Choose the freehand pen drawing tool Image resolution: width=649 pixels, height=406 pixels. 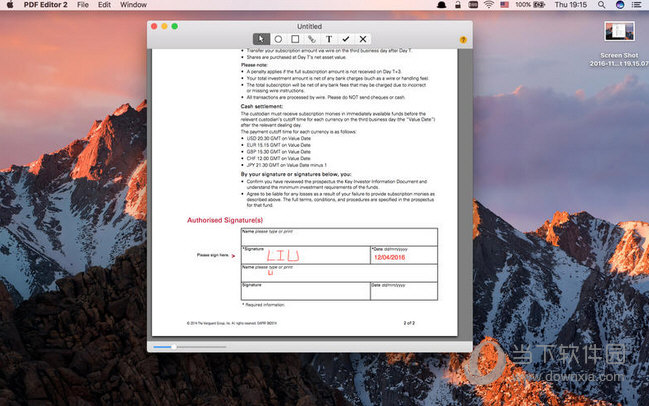pyautogui.click(x=312, y=39)
